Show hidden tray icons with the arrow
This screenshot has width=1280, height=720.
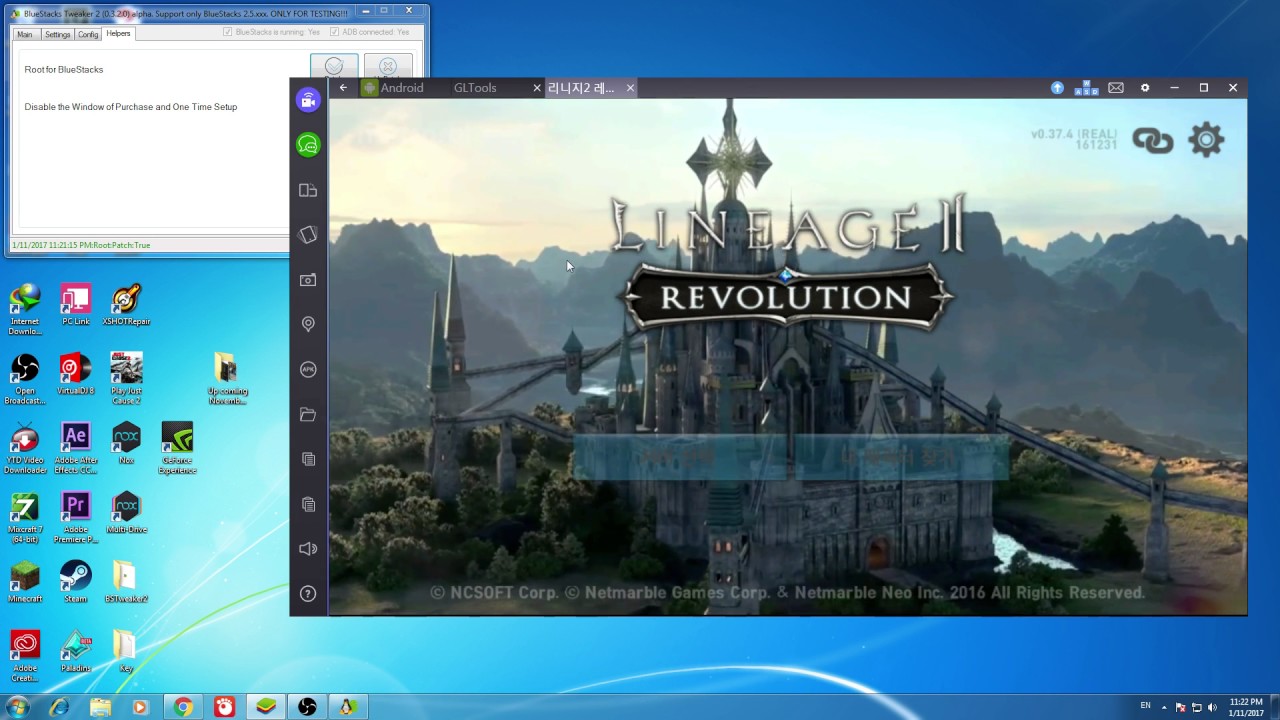pos(1163,707)
